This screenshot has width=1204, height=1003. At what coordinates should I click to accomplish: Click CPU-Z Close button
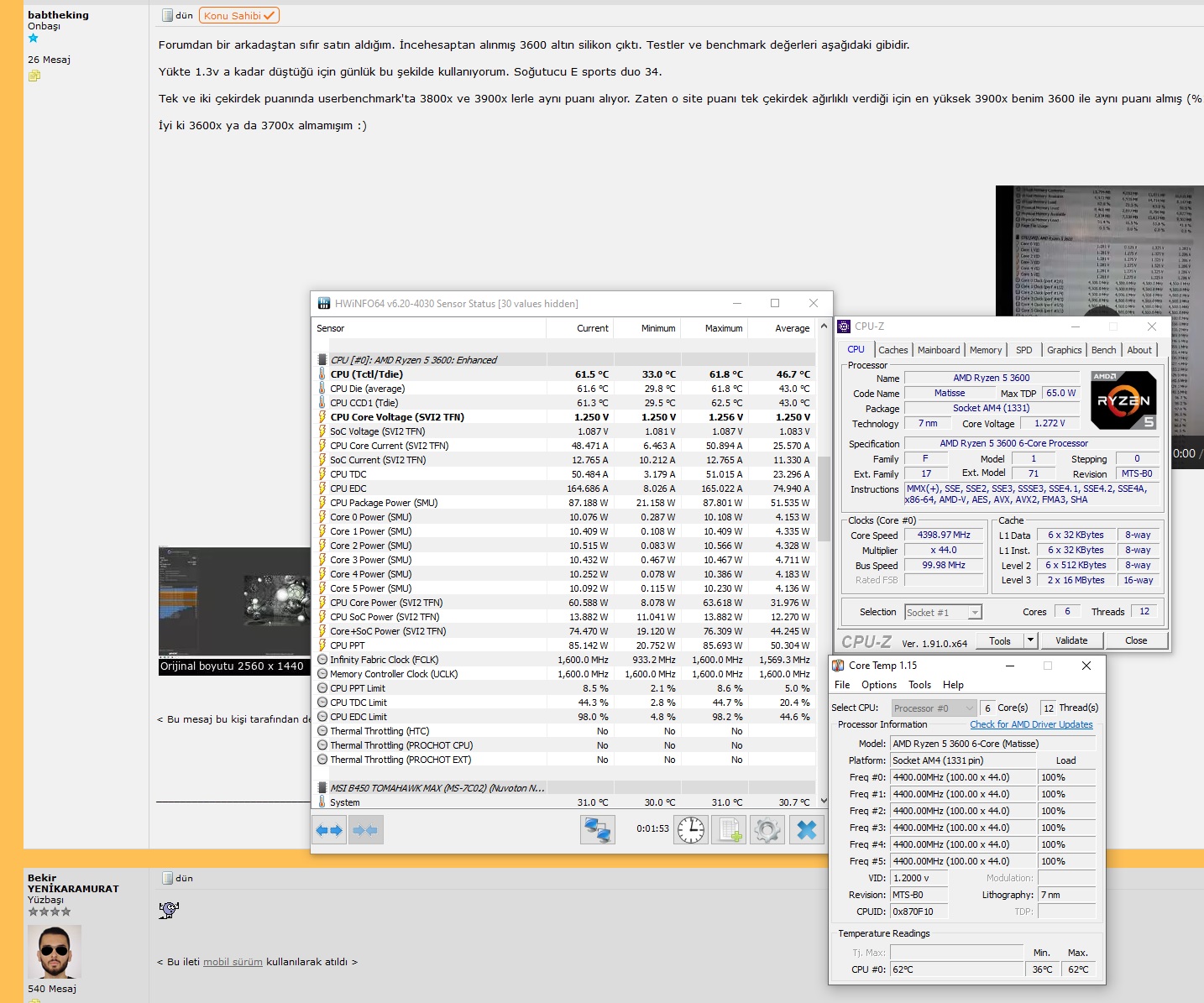pos(1136,640)
